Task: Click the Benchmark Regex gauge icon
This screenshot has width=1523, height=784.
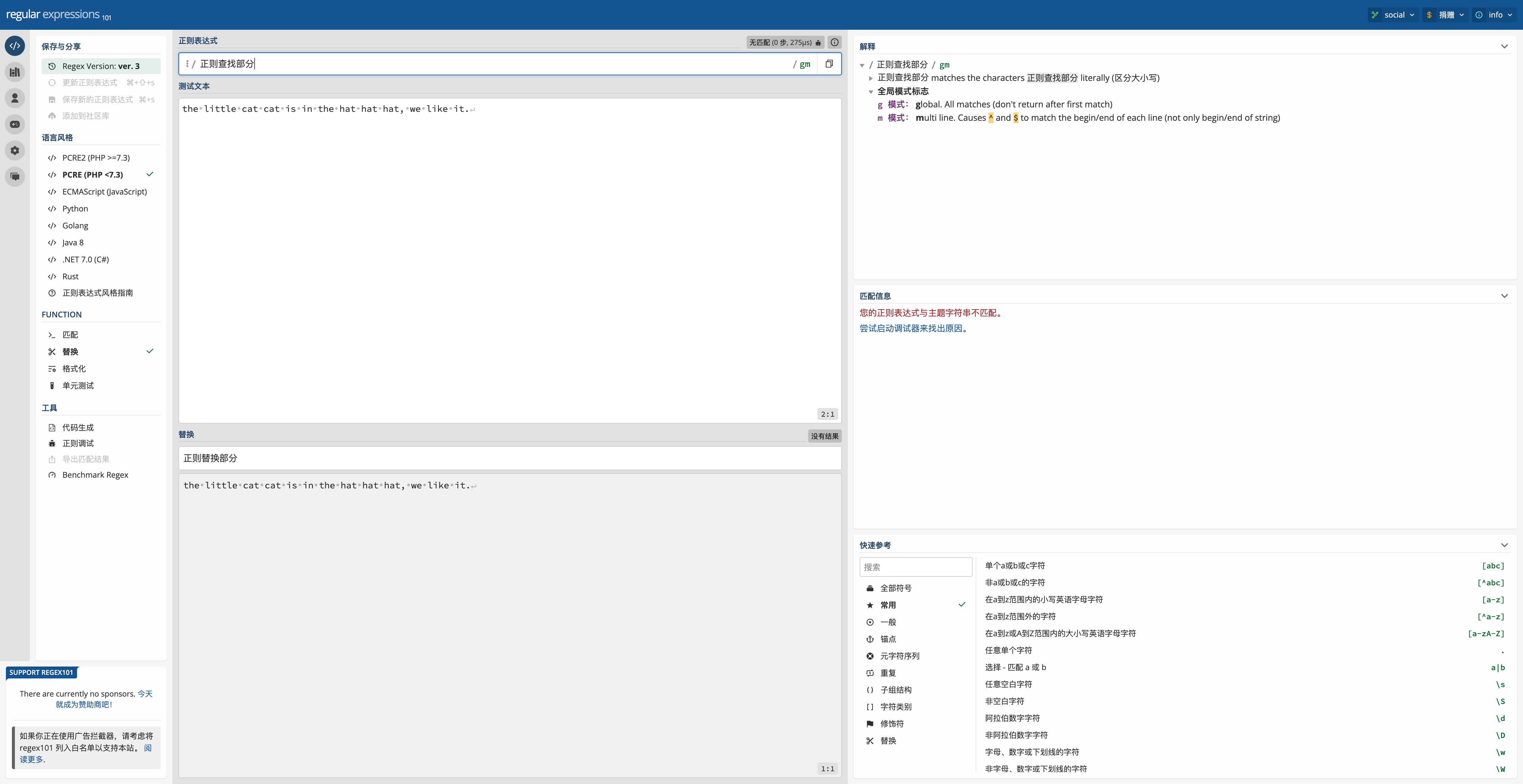Action: [52, 475]
